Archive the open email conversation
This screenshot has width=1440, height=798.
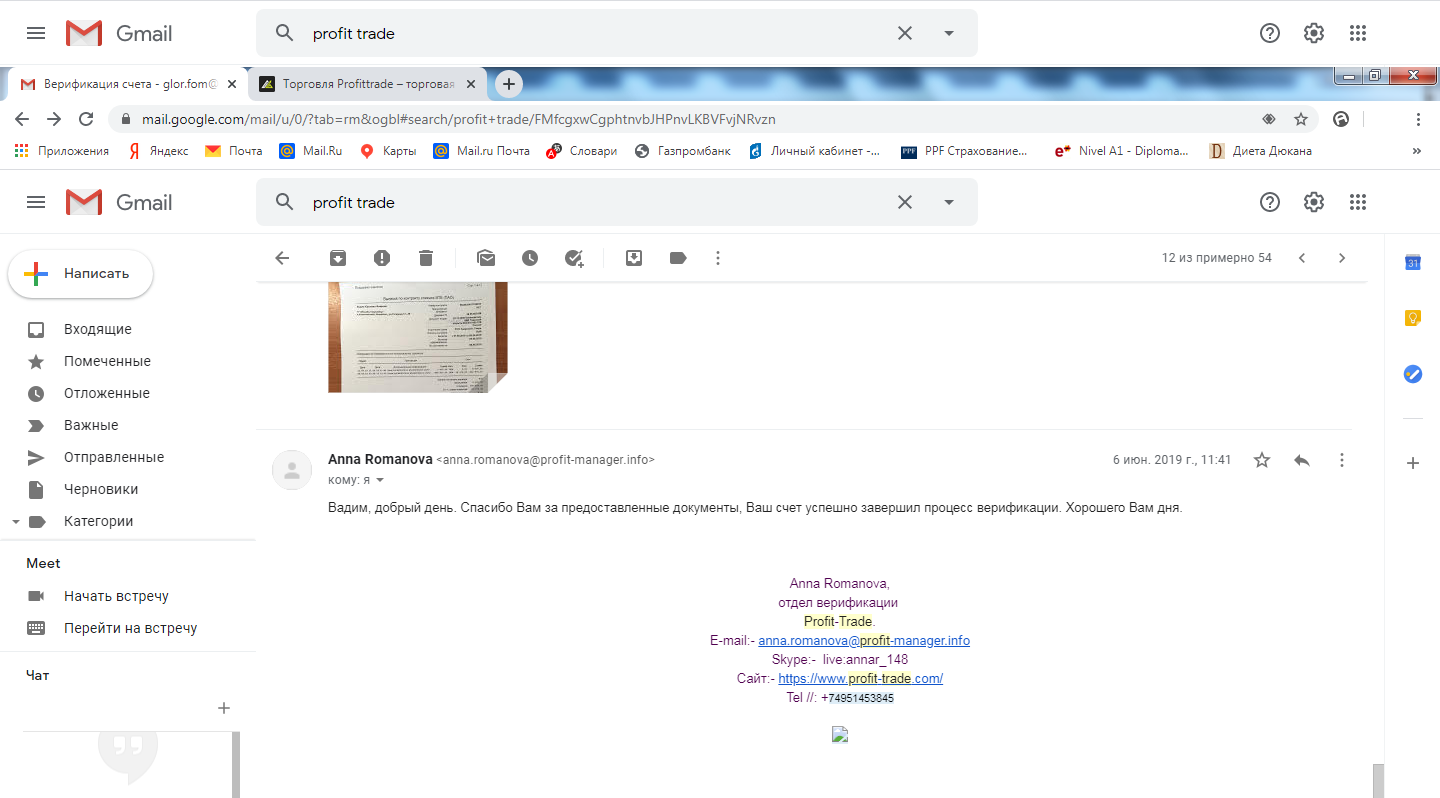click(338, 258)
